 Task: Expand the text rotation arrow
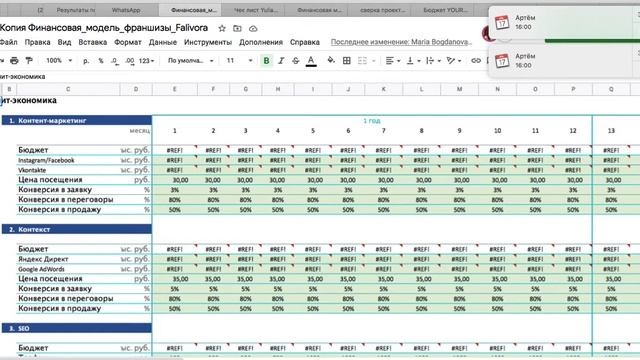coord(460,61)
